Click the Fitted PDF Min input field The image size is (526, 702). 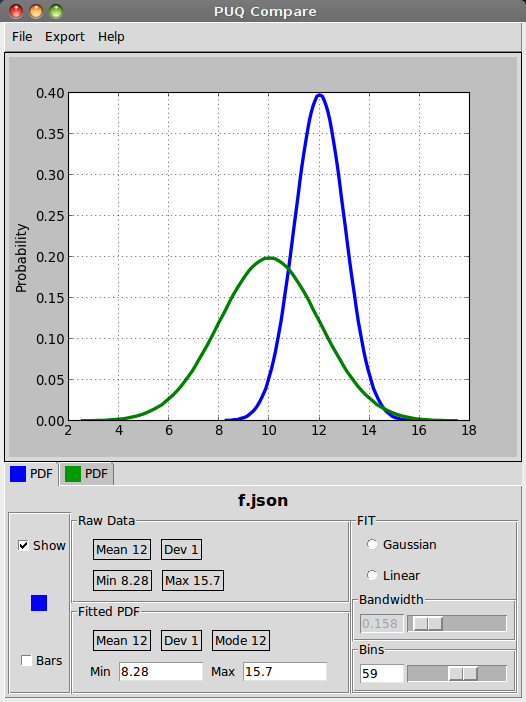(x=161, y=672)
